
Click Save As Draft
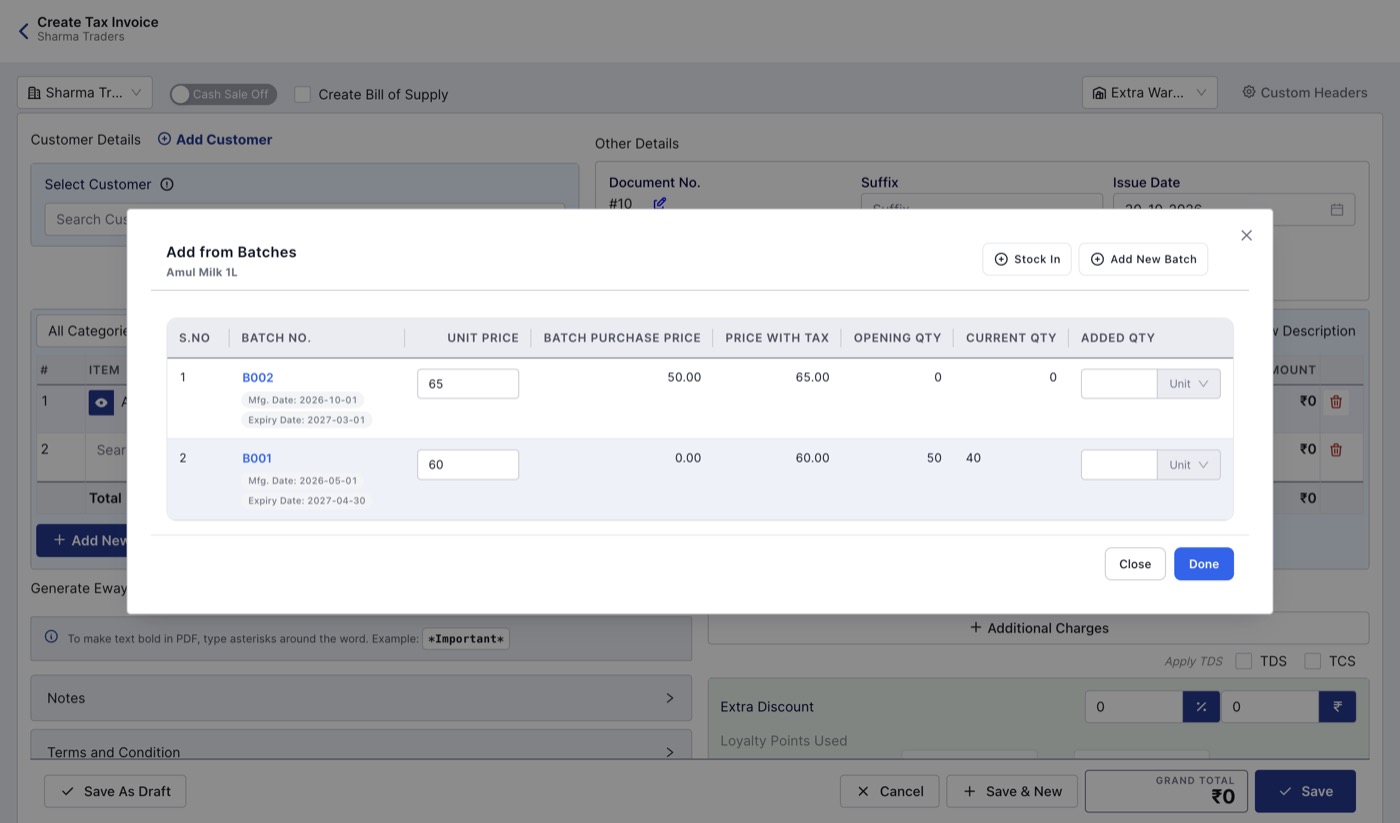(x=115, y=791)
